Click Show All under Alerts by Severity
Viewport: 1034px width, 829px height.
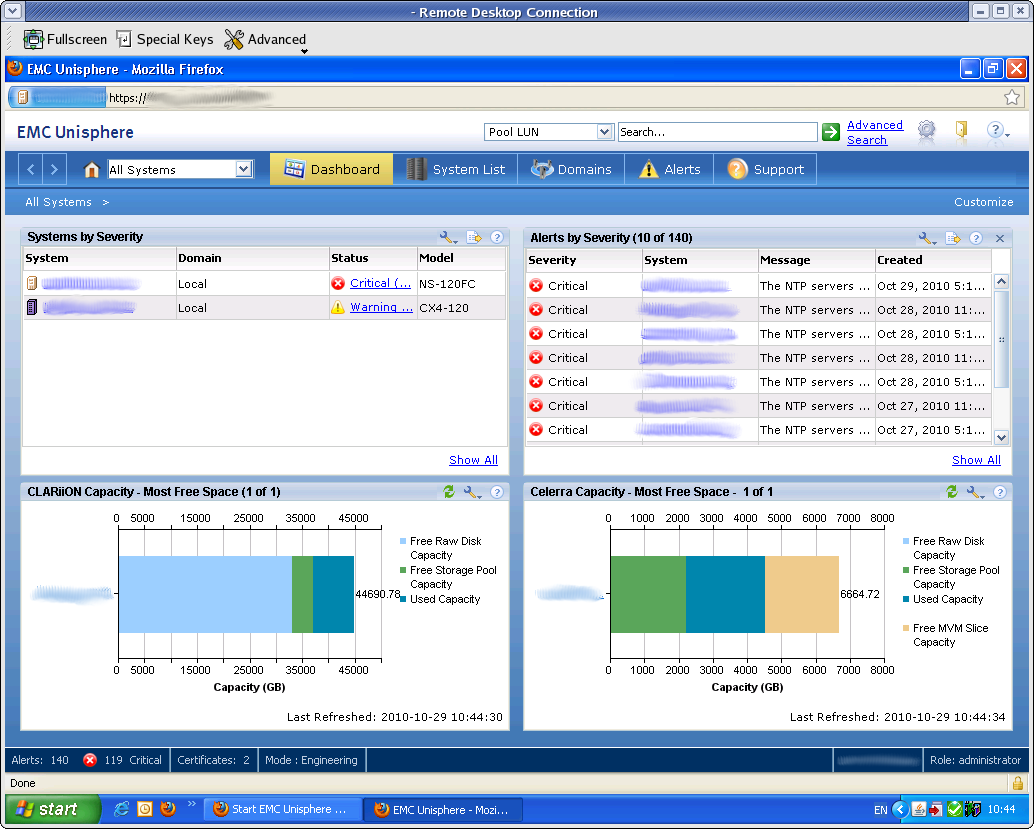click(976, 460)
